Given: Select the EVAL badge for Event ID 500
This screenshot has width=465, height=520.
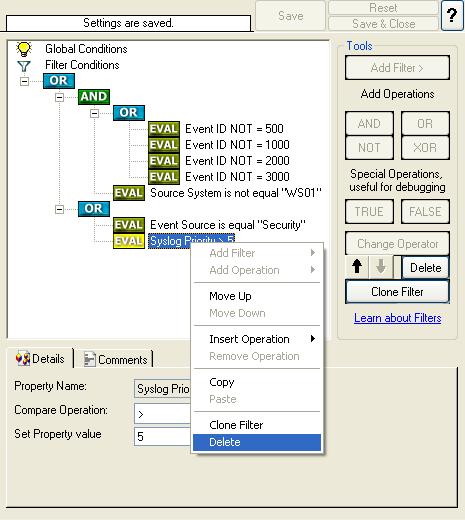Looking at the screenshot, I should point(164,129).
